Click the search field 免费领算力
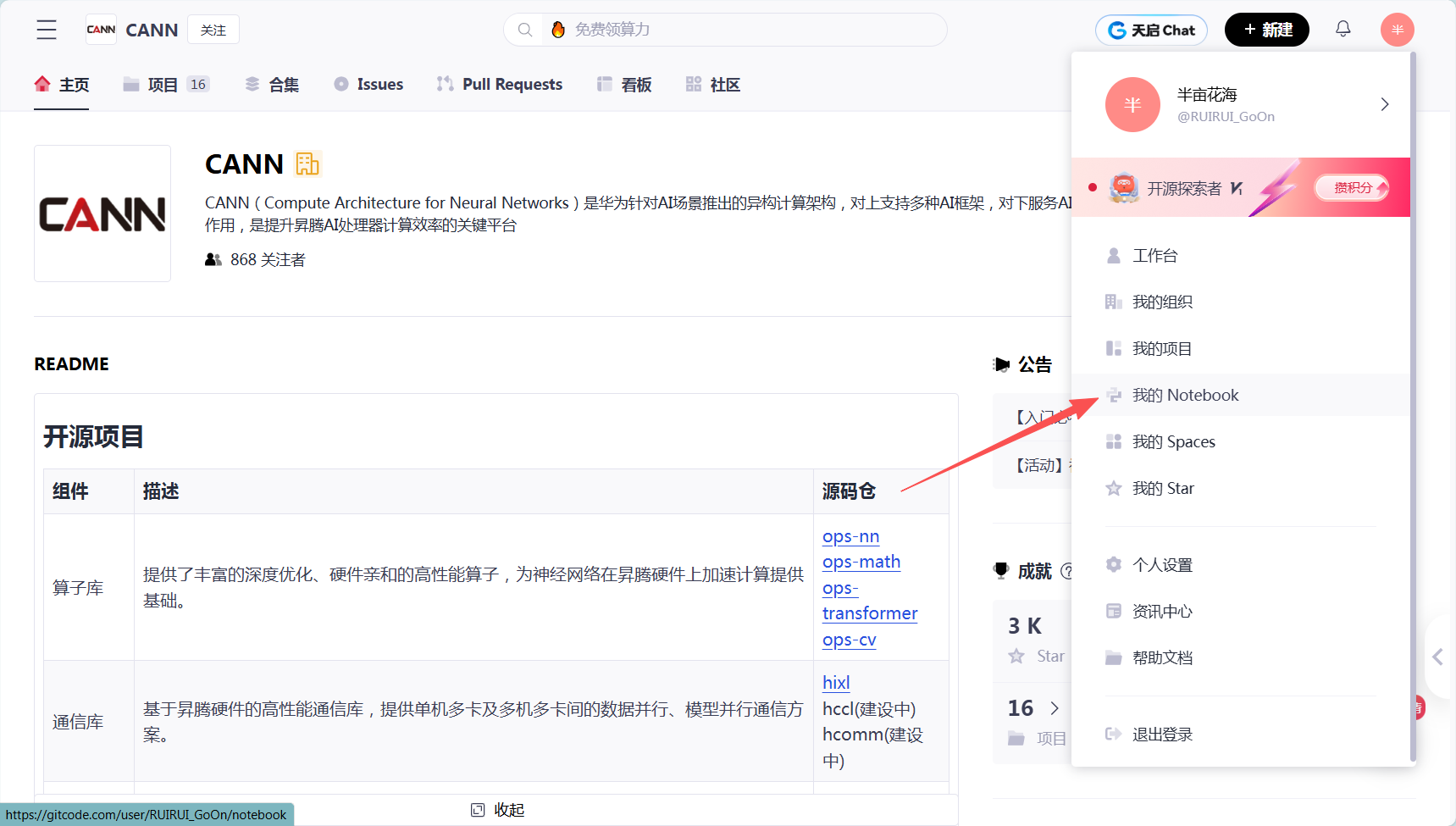 (x=725, y=30)
